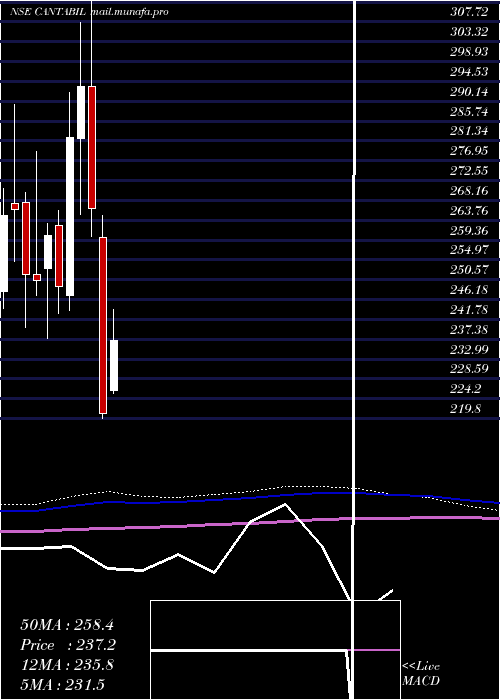Click the <<Live MACD label
500x700 pixels.
click(421, 673)
